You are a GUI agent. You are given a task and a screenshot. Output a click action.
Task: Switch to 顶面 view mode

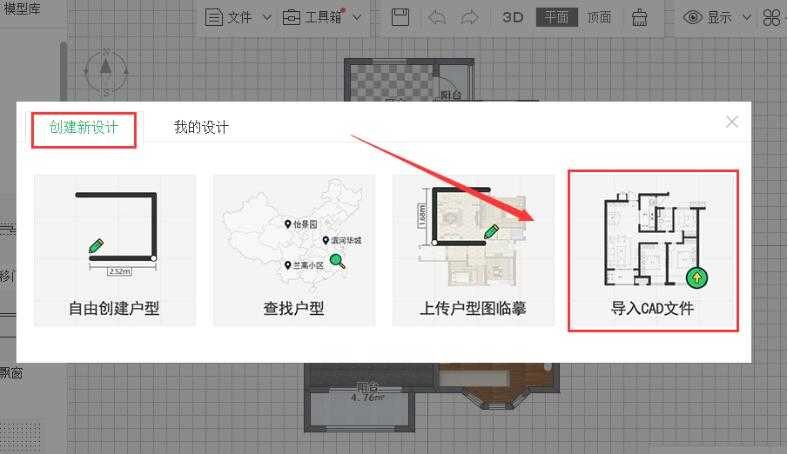tap(599, 17)
